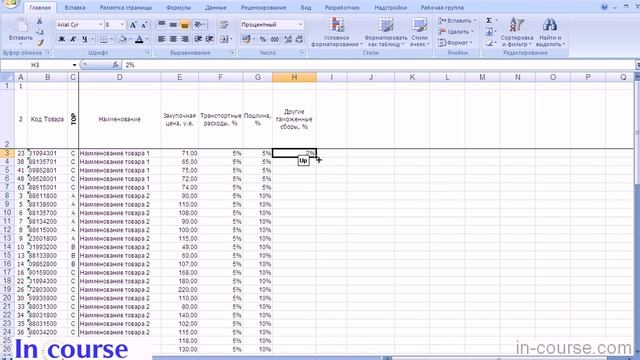Apply comma style 000 icon
Screen dimensions: 640x360
[275, 39]
